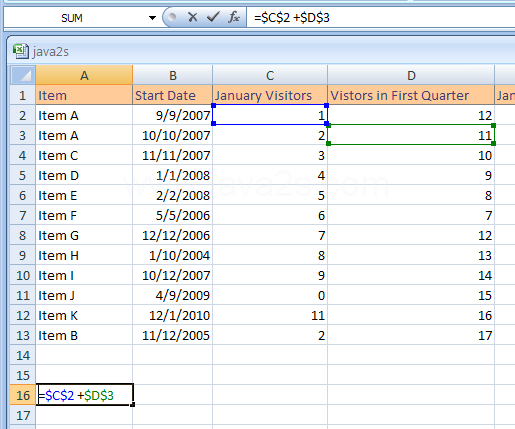Click the date cell 12/1/2010

pyautogui.click(x=172, y=315)
